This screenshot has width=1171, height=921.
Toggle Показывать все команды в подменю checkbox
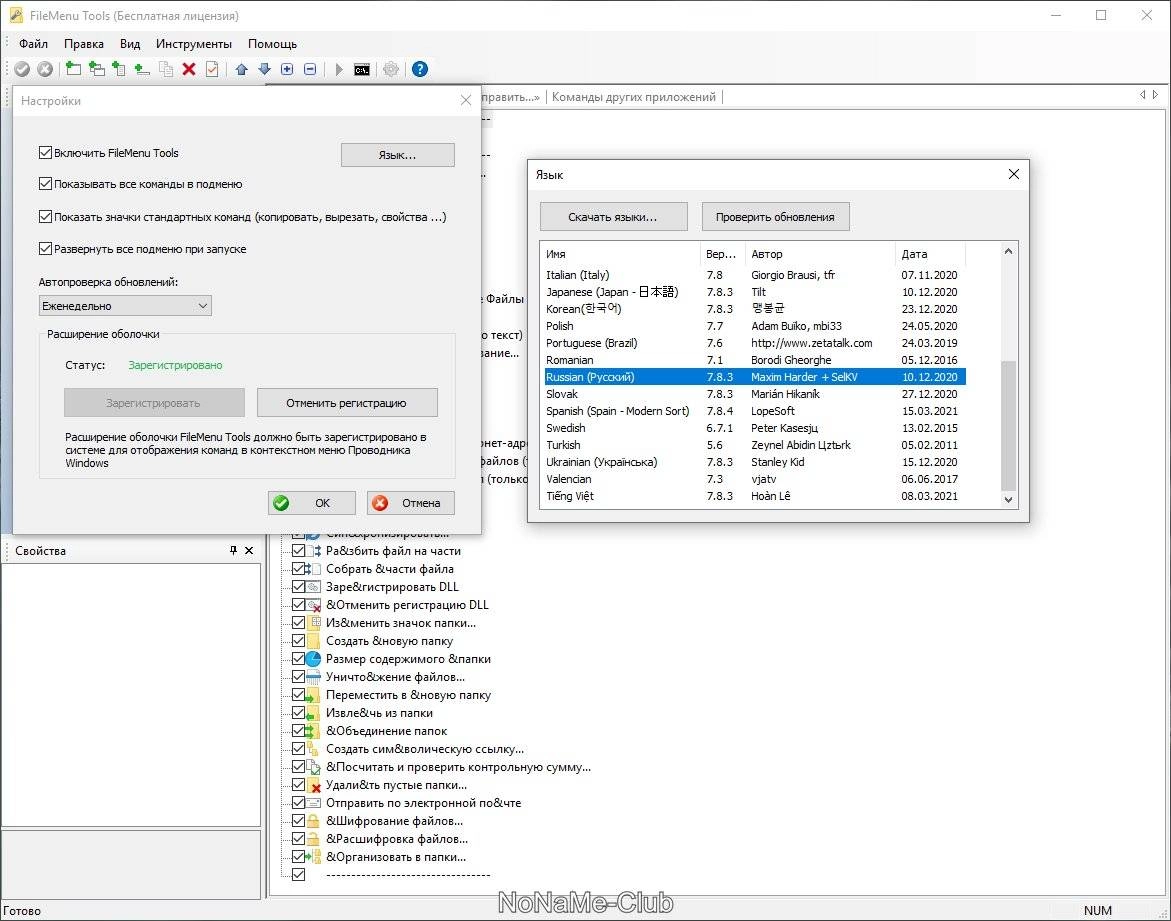pos(46,184)
